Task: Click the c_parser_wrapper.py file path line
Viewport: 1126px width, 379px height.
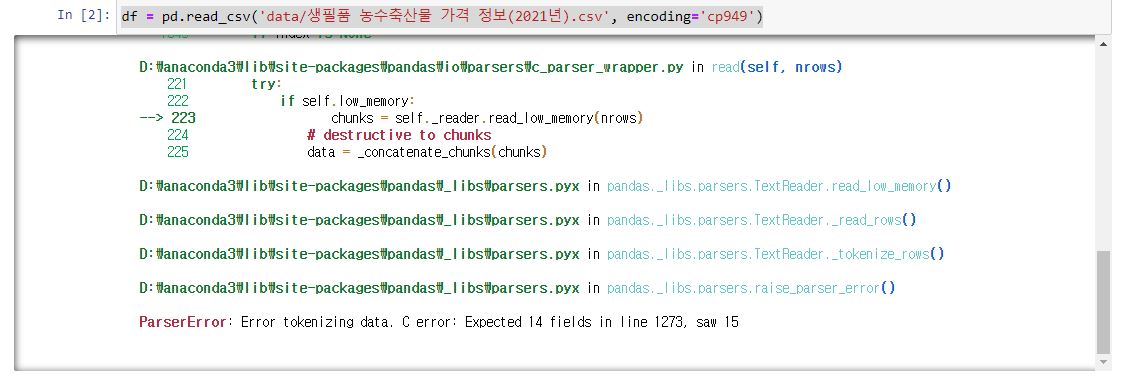Action: [x=490, y=67]
